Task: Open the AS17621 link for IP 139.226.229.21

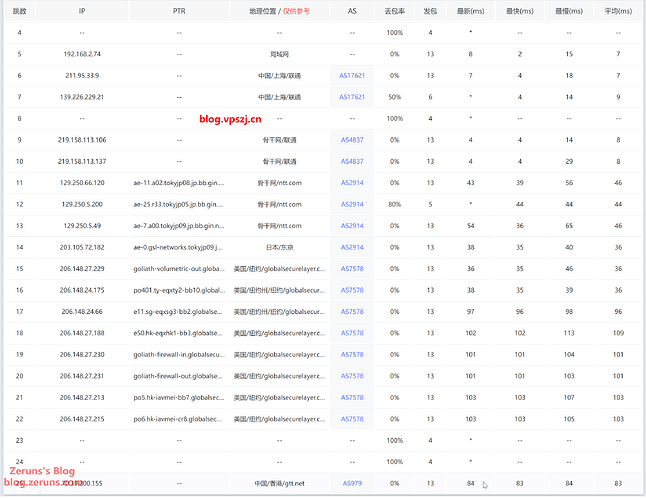Action: pyautogui.click(x=352, y=97)
